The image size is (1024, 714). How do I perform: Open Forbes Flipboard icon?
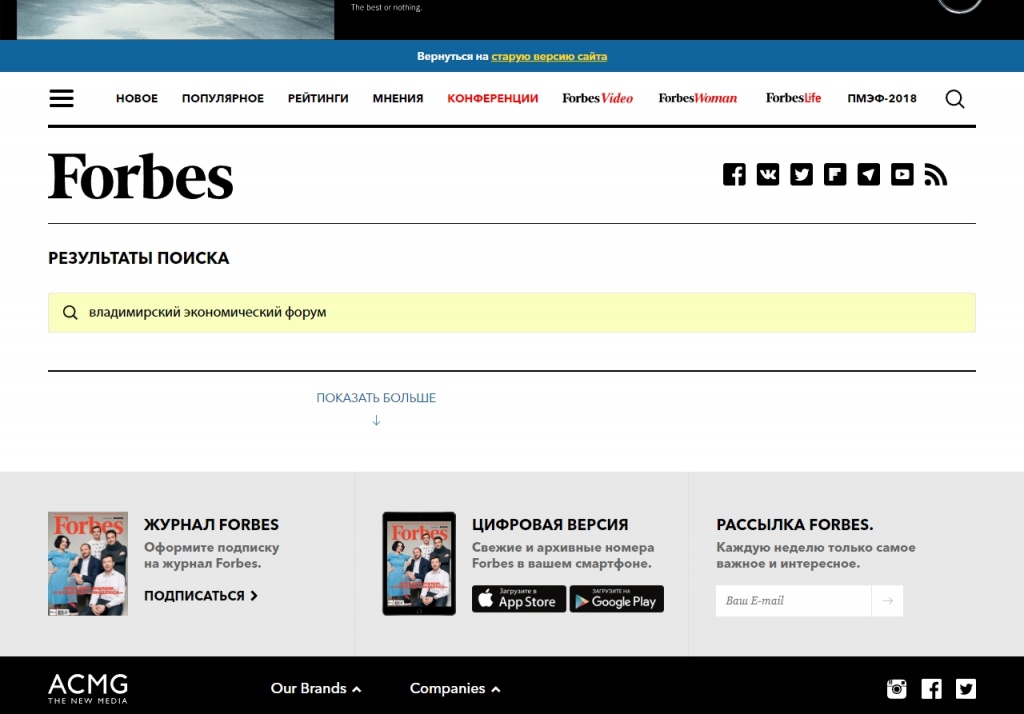pos(835,174)
